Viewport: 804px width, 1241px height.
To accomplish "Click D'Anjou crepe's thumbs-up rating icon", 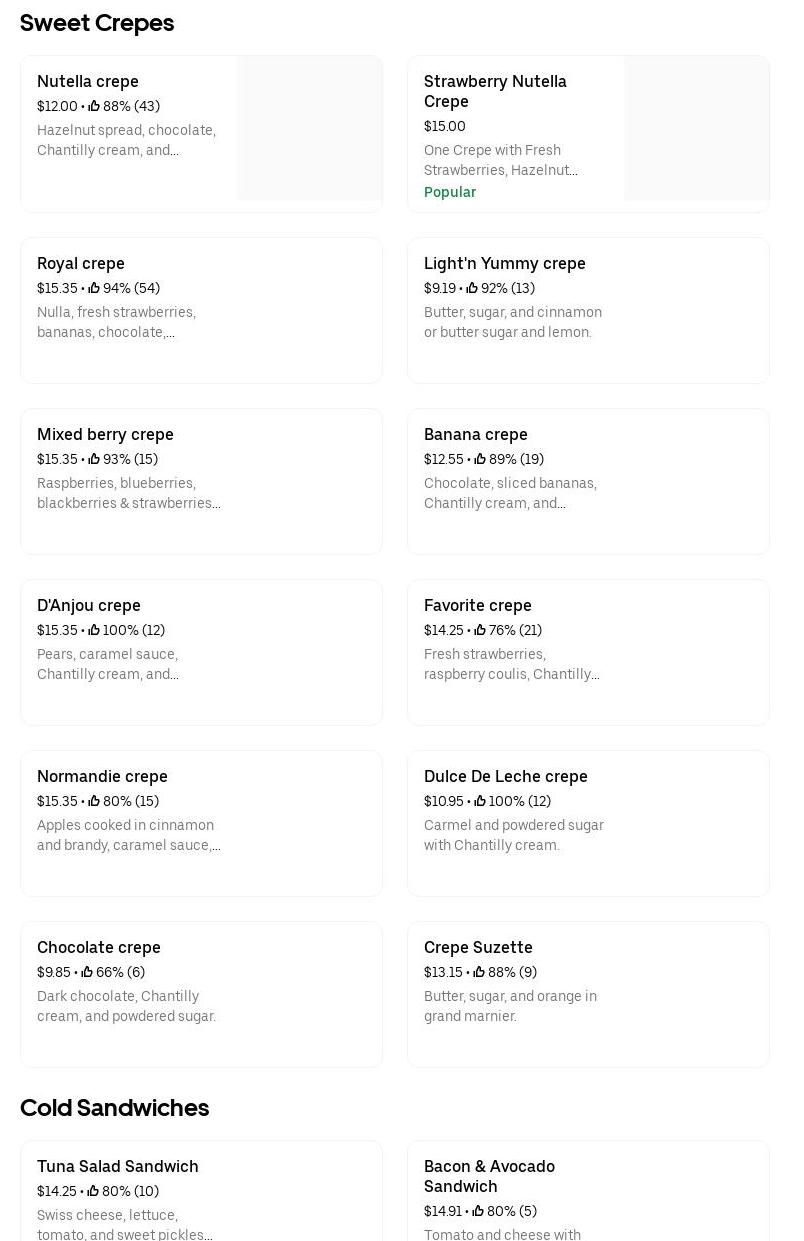I will point(94,630).
